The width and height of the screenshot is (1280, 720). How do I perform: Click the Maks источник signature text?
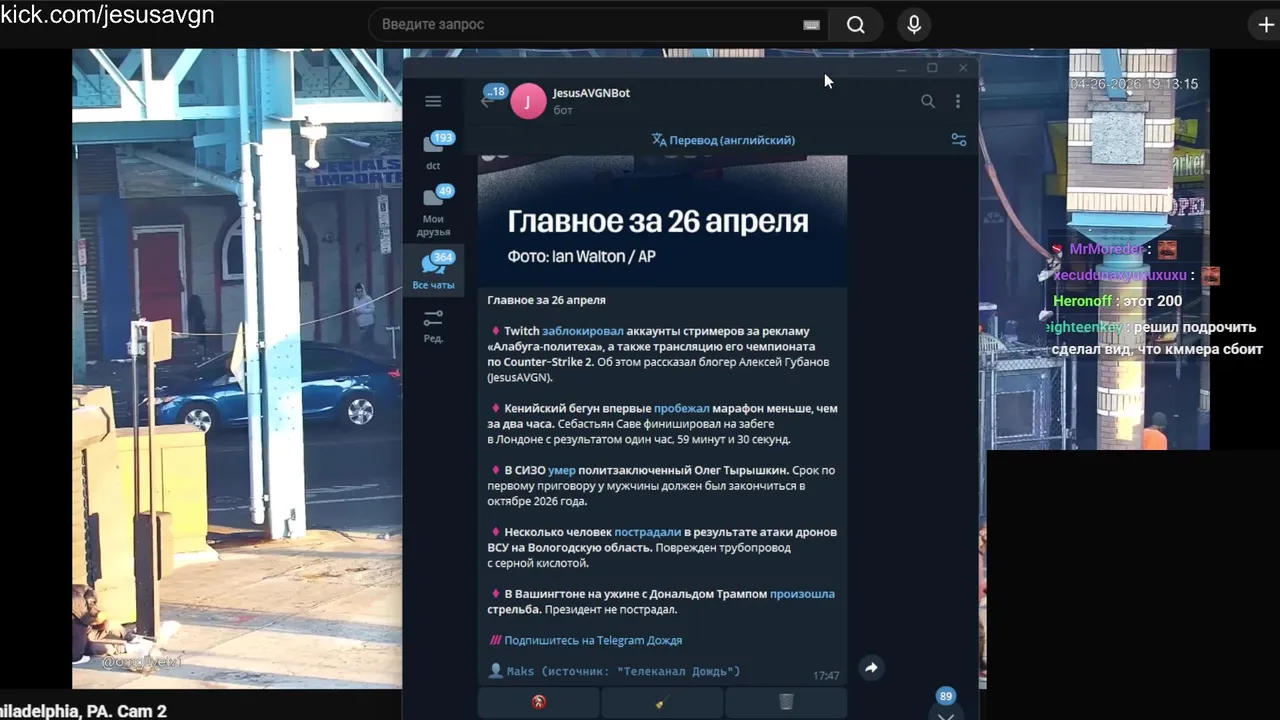tap(623, 671)
